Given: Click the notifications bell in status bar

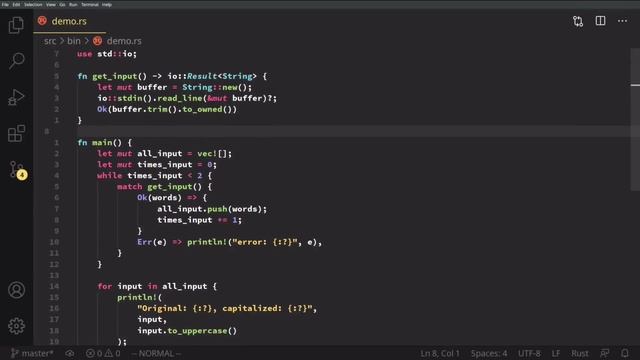Looking at the screenshot, I should click(x=624, y=353).
